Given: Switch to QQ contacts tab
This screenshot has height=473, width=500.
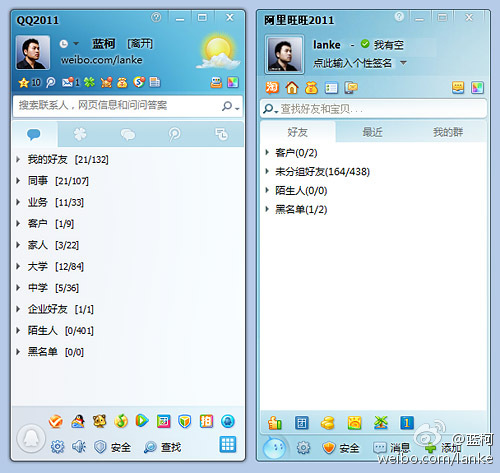Looking at the screenshot, I should click(34, 134).
